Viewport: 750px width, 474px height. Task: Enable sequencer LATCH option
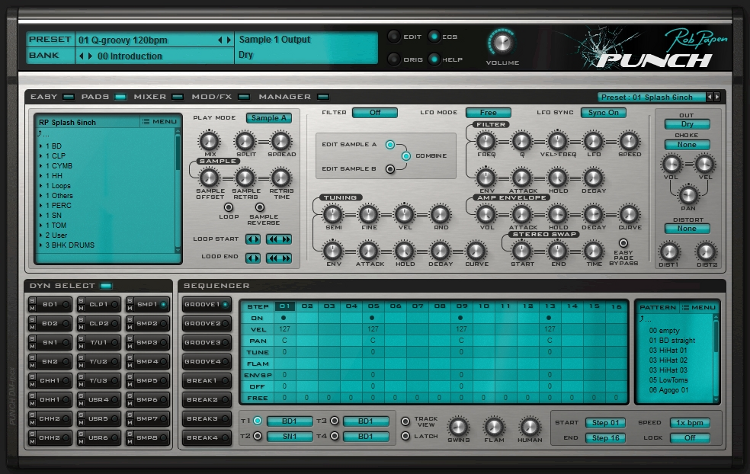[406, 436]
